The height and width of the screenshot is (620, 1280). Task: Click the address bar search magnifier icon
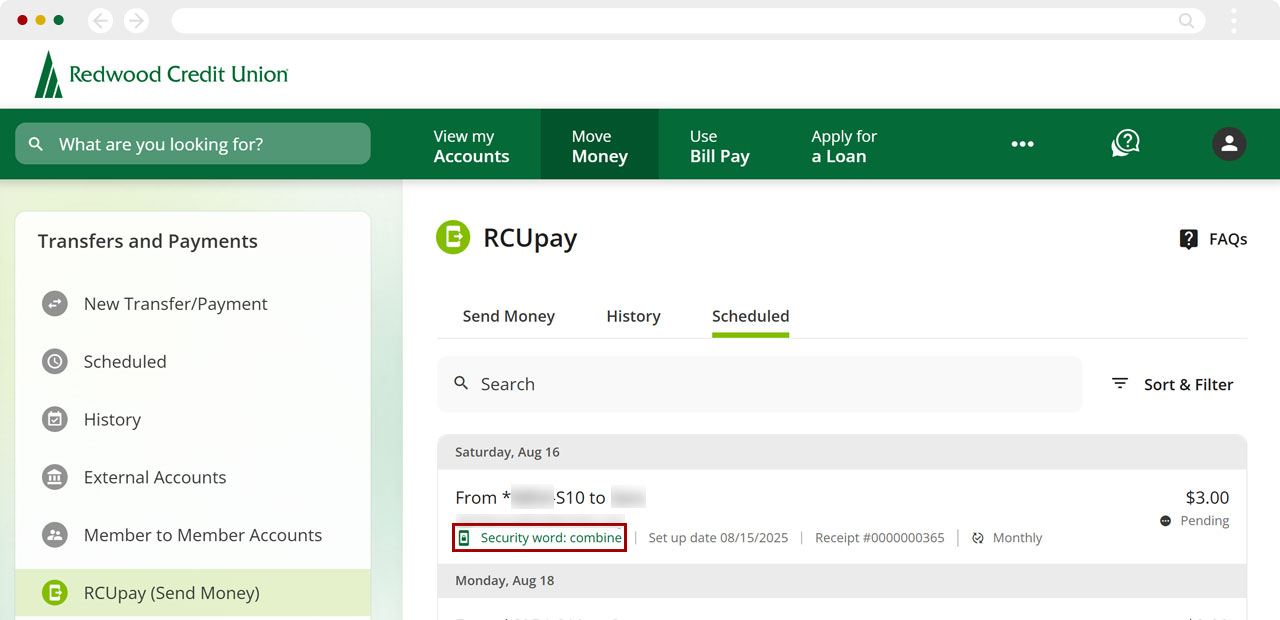point(1186,20)
